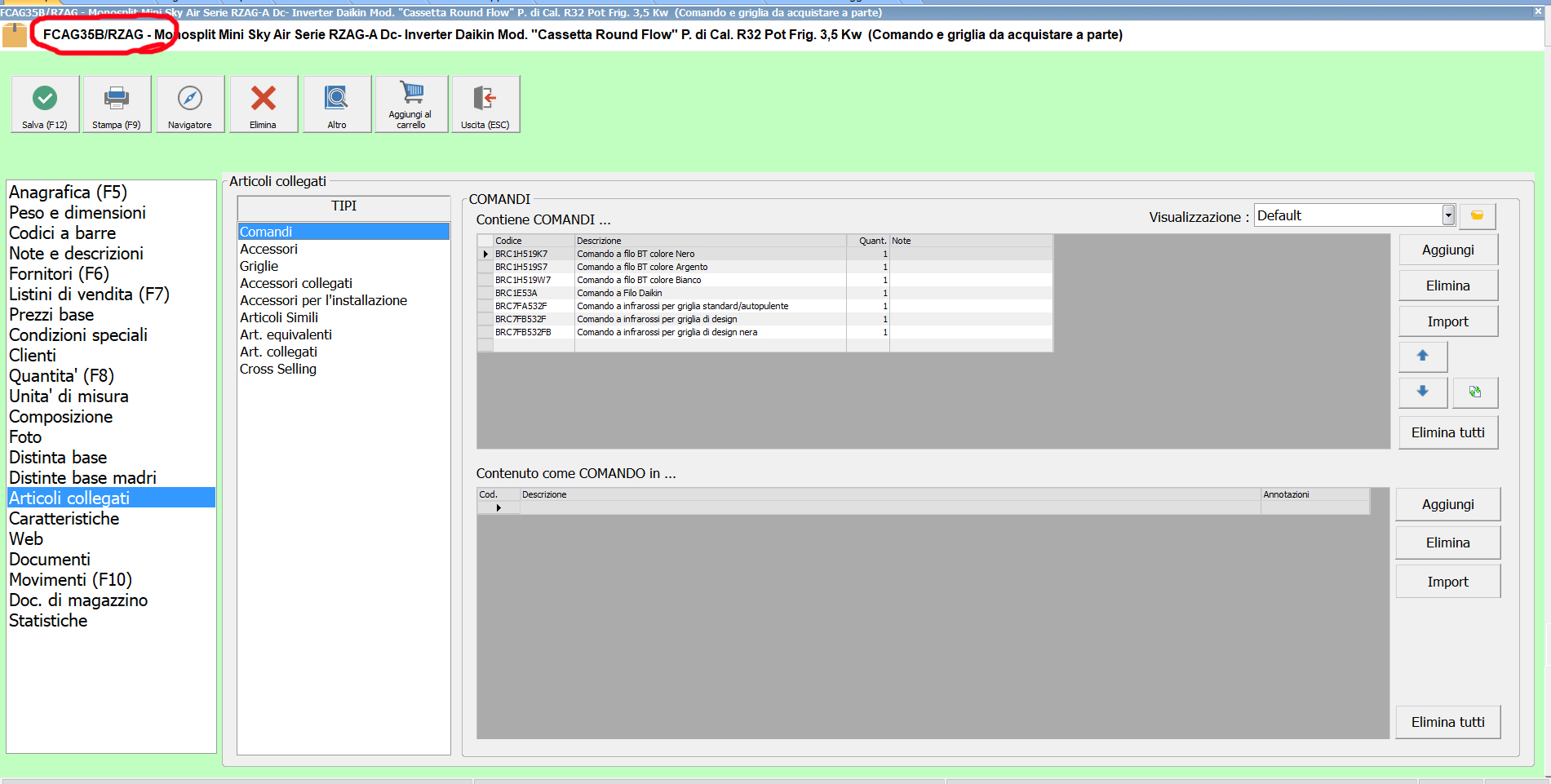Image resolution: width=1551 pixels, height=784 pixels.
Task: Click Import in the Contiene COMANDI section
Action: coord(1448,321)
